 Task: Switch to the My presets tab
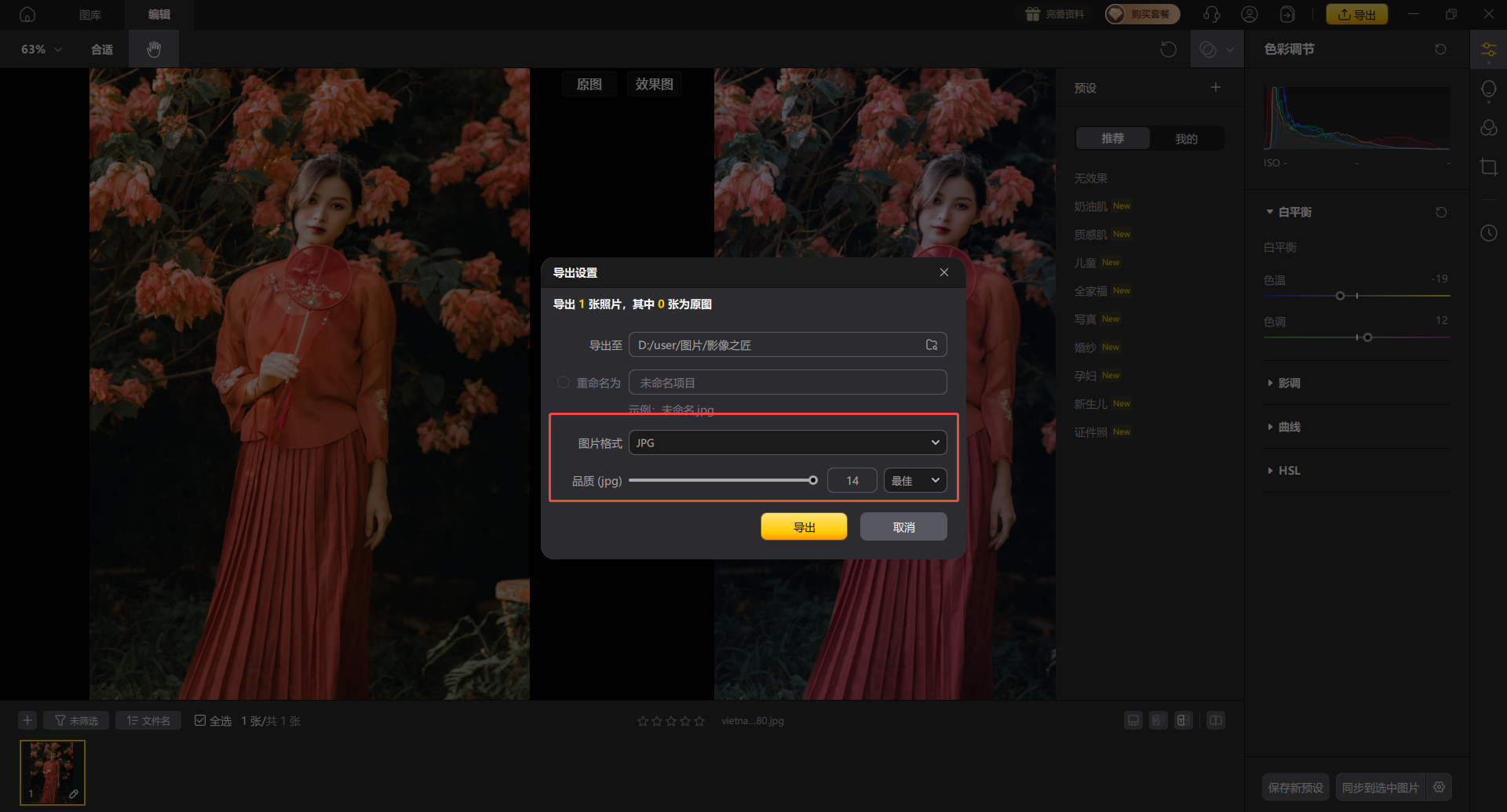(x=1186, y=139)
